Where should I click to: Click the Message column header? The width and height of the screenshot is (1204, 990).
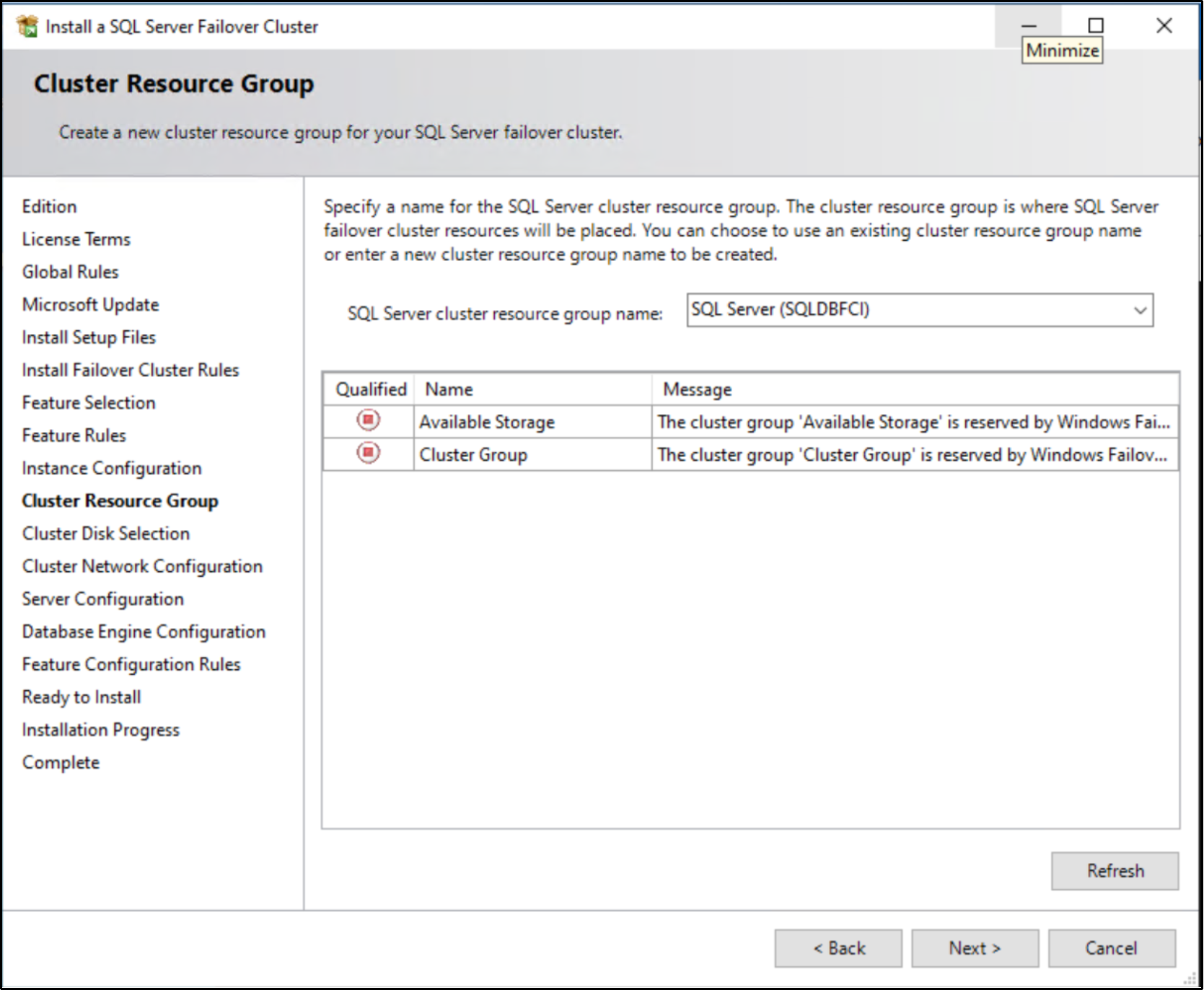[915, 389]
